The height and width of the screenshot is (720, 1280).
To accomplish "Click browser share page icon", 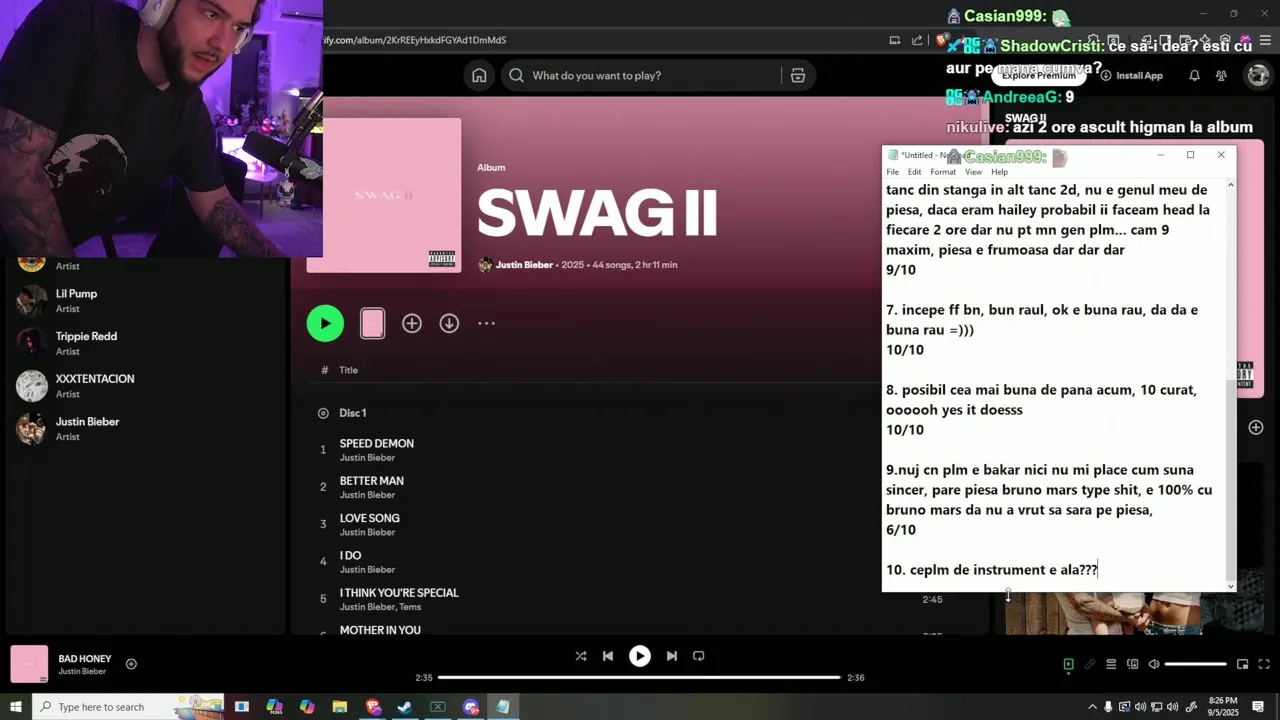I will pyautogui.click(x=917, y=40).
